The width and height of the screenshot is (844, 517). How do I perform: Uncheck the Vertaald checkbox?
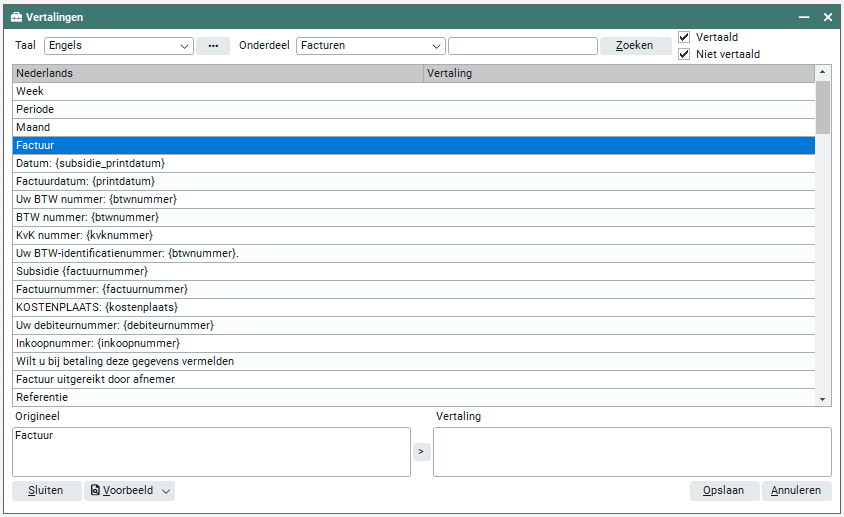(x=684, y=37)
